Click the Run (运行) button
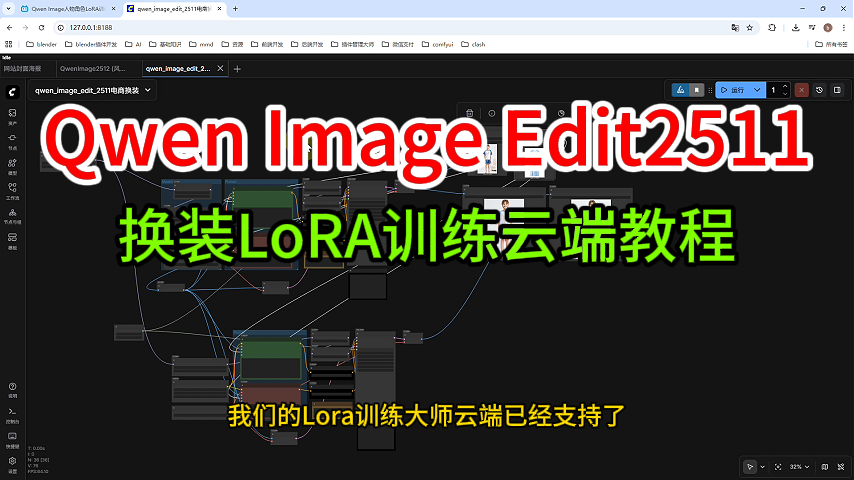 pyautogui.click(x=733, y=90)
